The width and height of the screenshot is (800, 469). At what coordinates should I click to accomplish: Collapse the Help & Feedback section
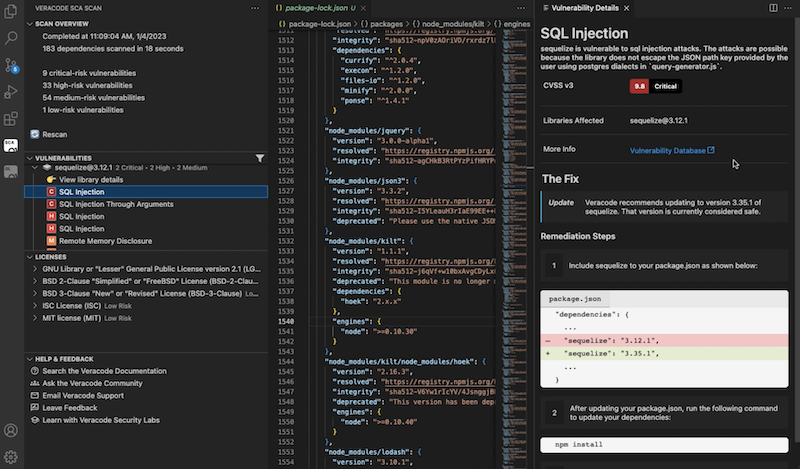point(30,359)
